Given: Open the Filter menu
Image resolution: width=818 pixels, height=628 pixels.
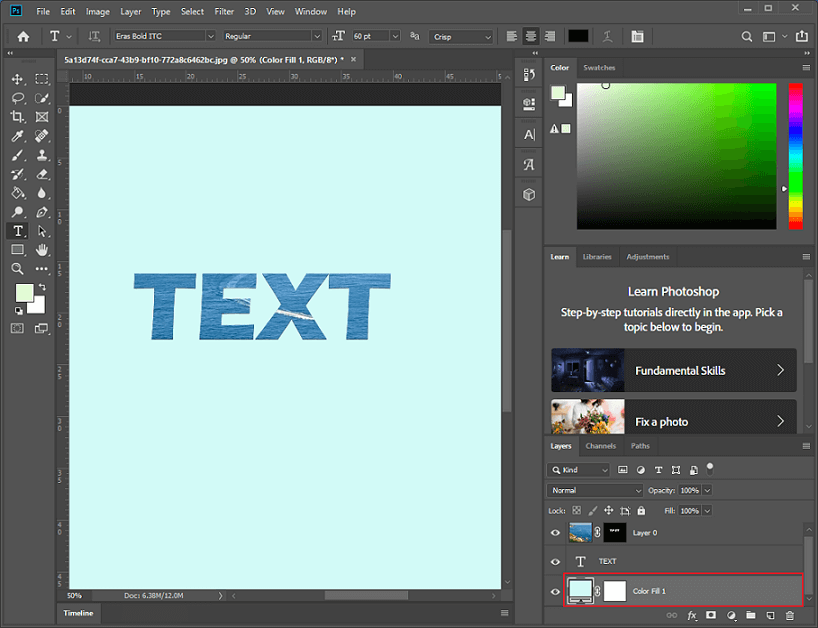Looking at the screenshot, I should (223, 11).
